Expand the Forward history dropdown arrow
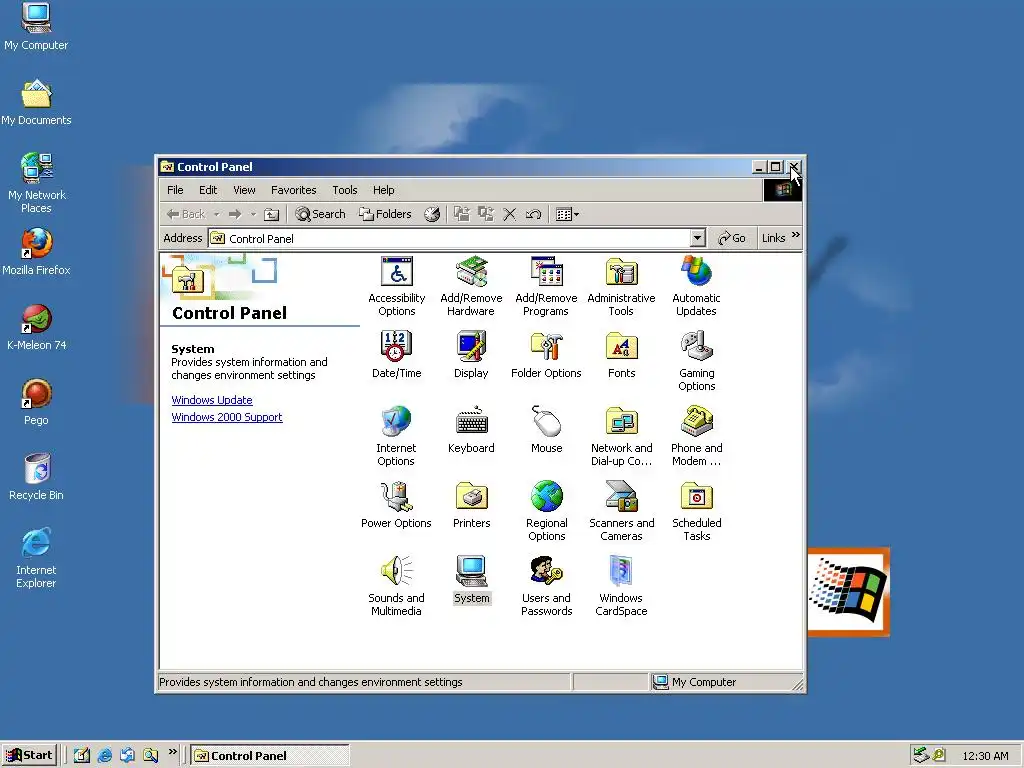1024x768 pixels. 253,214
